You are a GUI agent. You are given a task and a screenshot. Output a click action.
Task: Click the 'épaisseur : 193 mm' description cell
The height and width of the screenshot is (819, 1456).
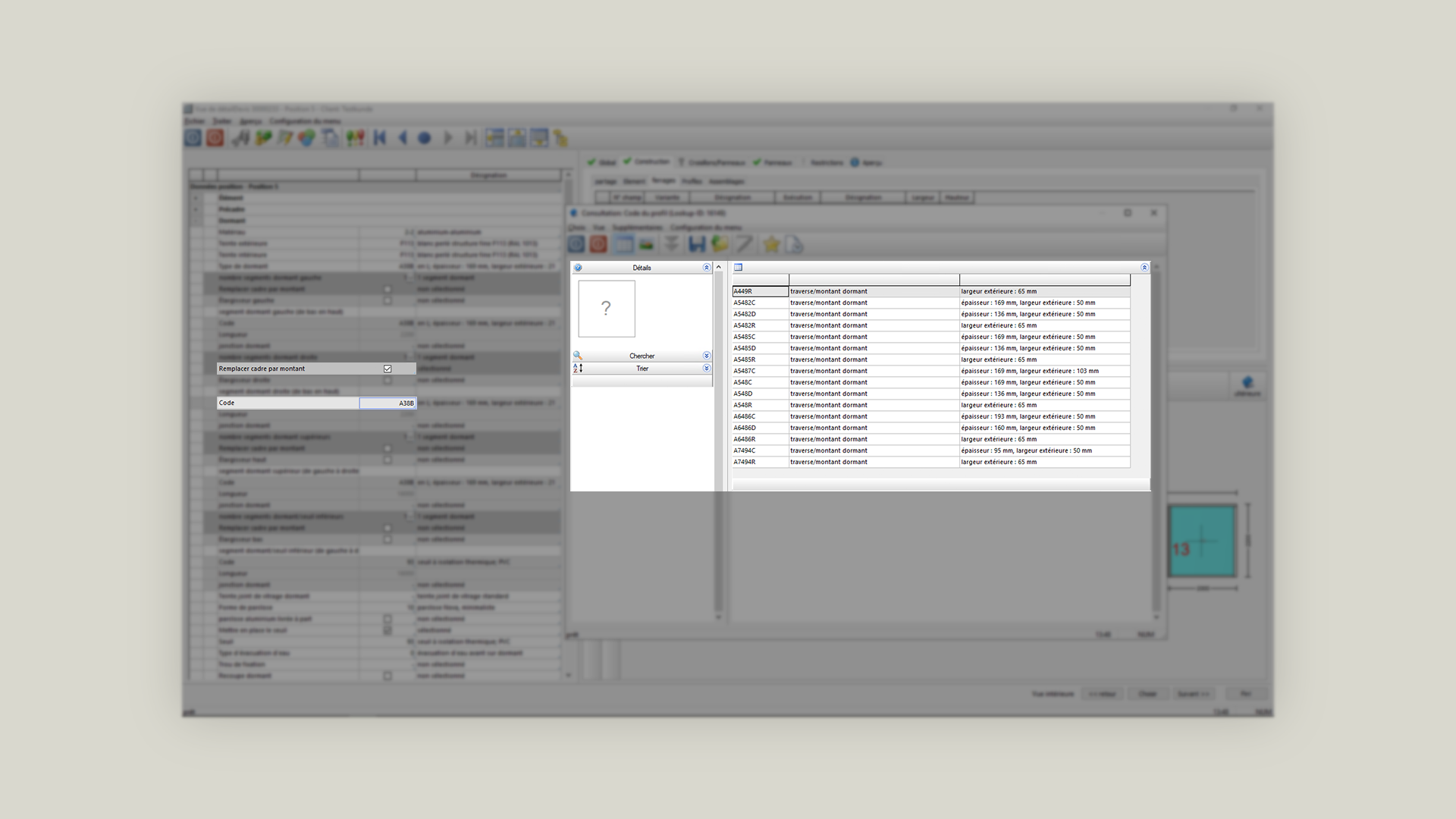tap(1044, 416)
